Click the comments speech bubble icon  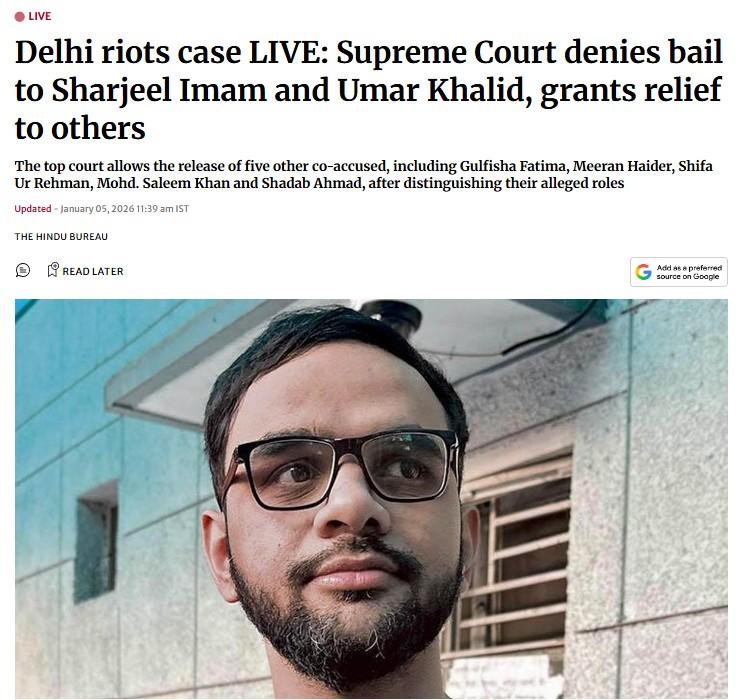coord(23,270)
